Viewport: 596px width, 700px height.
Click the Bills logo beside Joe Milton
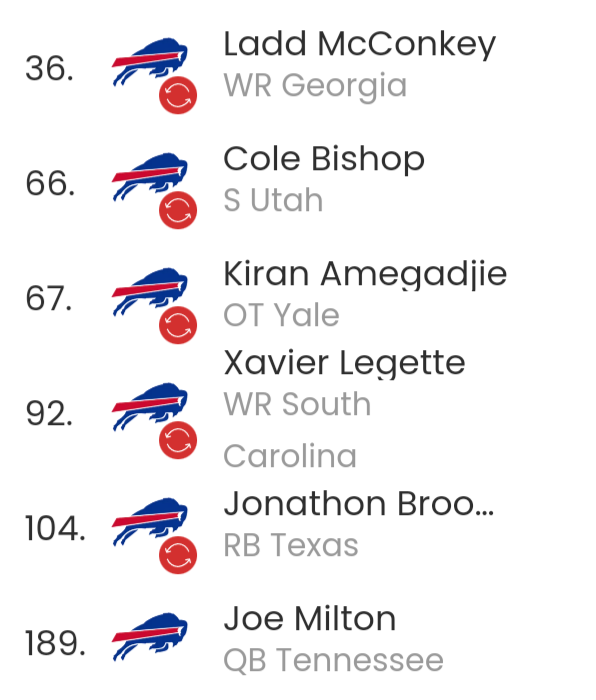pyautogui.click(x=150, y=636)
